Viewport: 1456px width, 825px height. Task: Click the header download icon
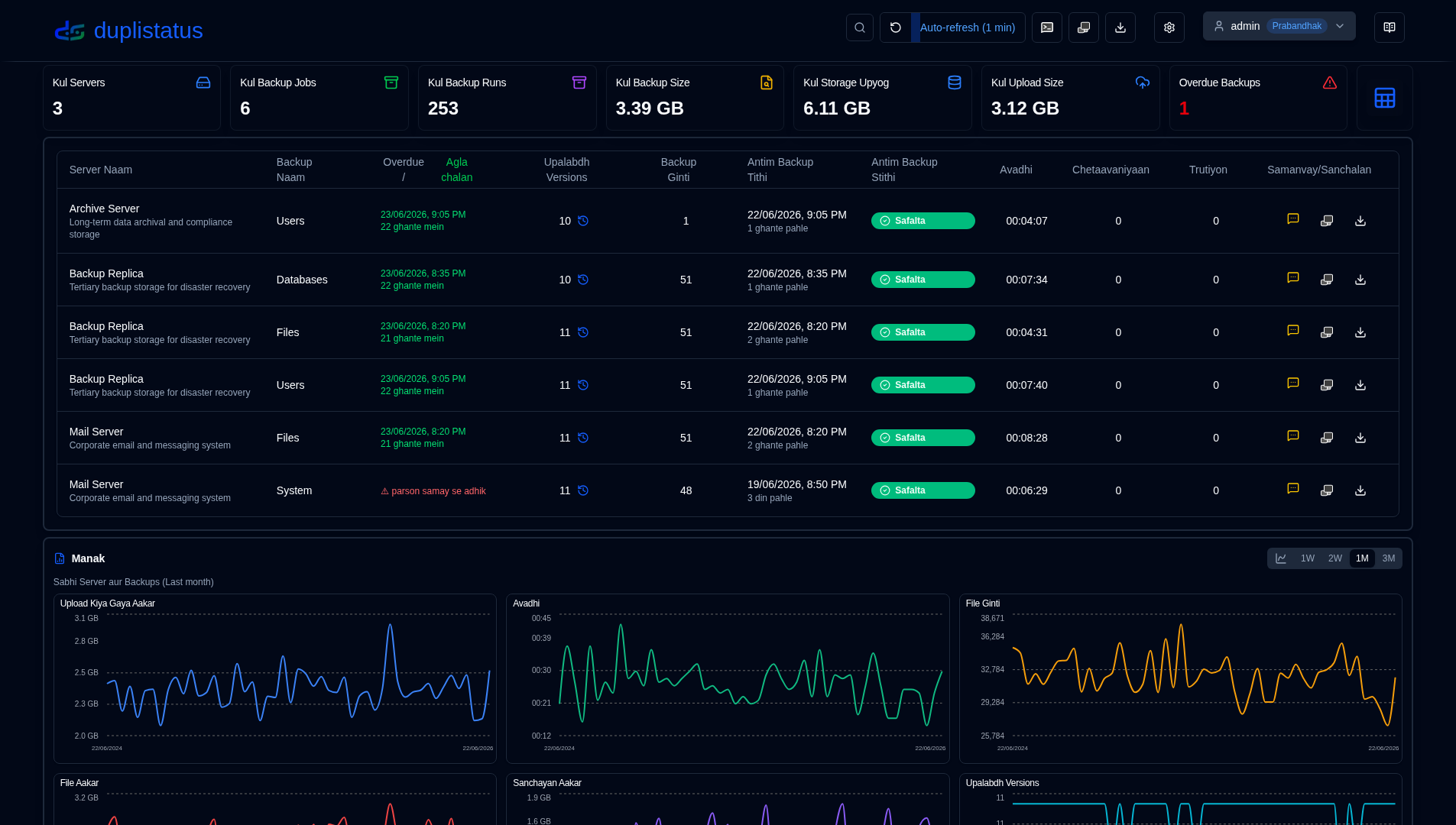1120,27
